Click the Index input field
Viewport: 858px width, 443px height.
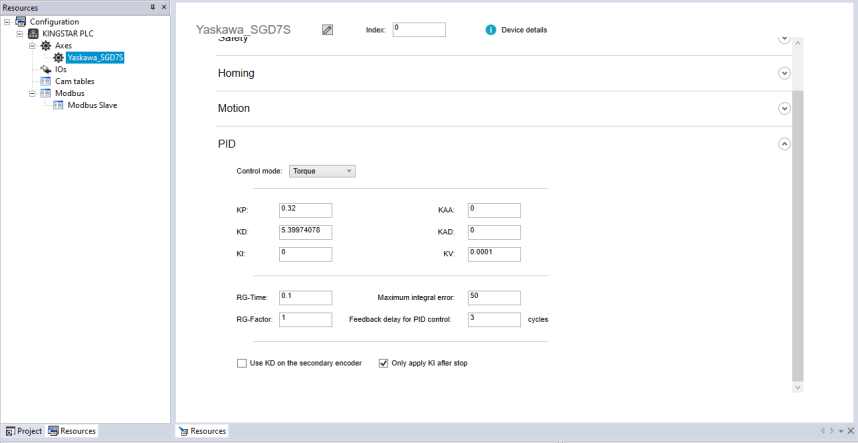(419, 30)
